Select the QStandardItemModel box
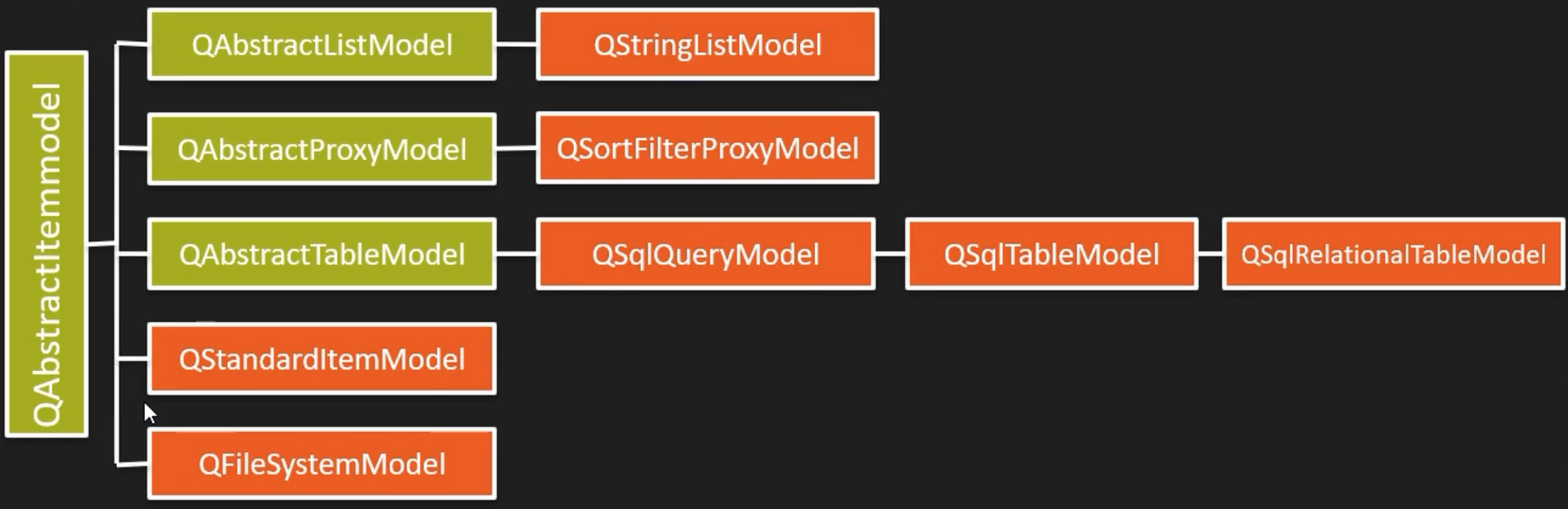The image size is (1568, 509). pos(322,359)
